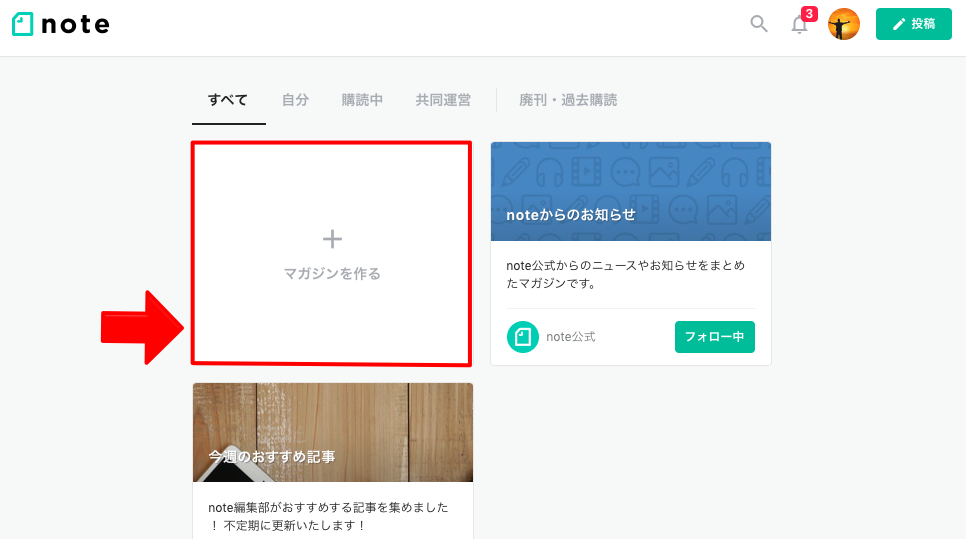Open the noteからのお知らせ magazine banner
This screenshot has height=539, width=966.
pos(631,192)
